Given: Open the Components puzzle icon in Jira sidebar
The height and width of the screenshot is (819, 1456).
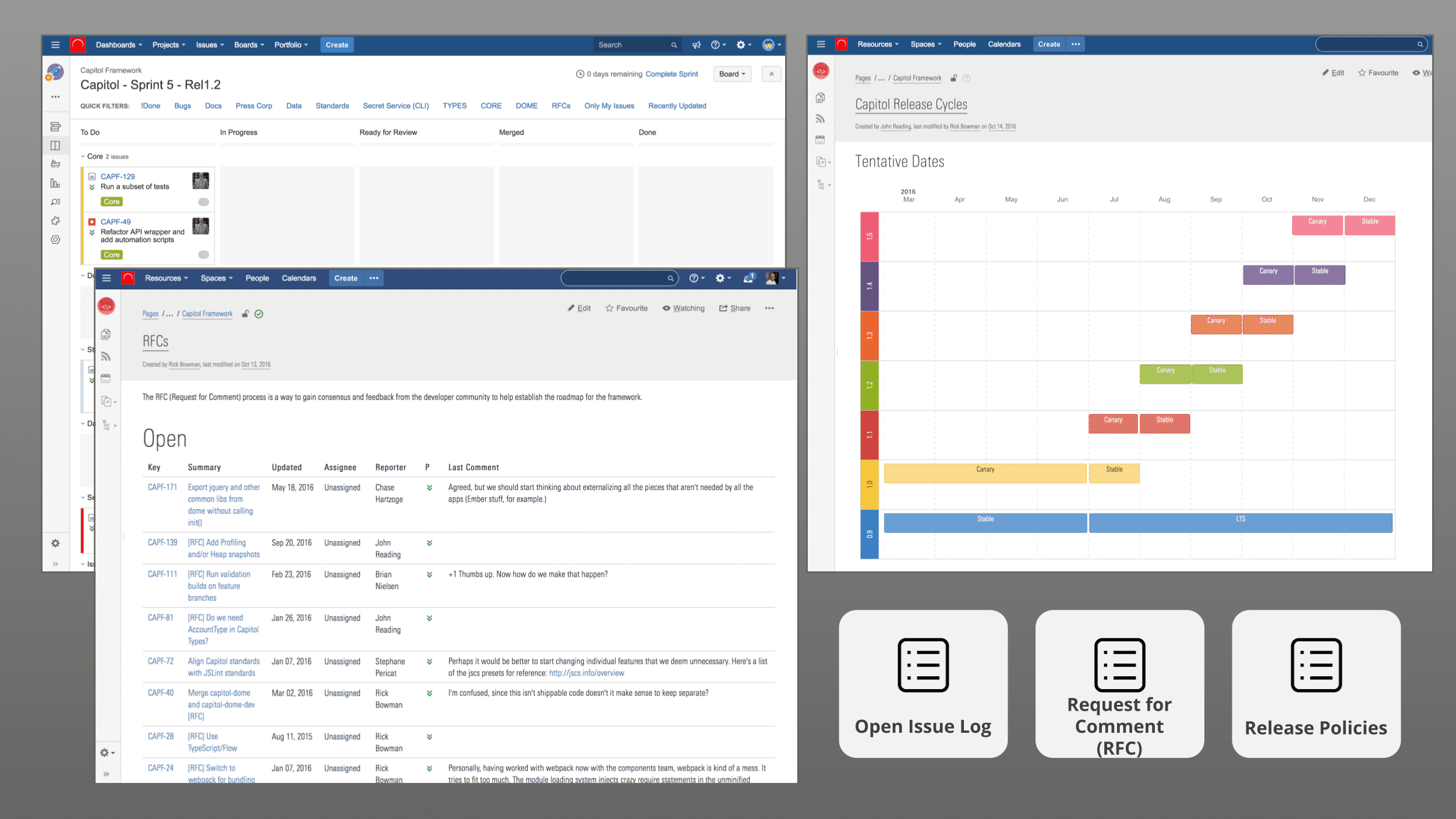Looking at the screenshot, I should pyautogui.click(x=55, y=221).
